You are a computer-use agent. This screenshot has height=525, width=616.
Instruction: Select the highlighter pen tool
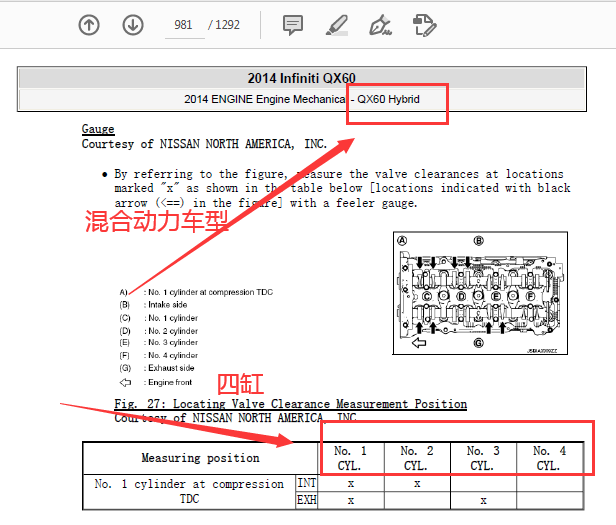pos(337,25)
